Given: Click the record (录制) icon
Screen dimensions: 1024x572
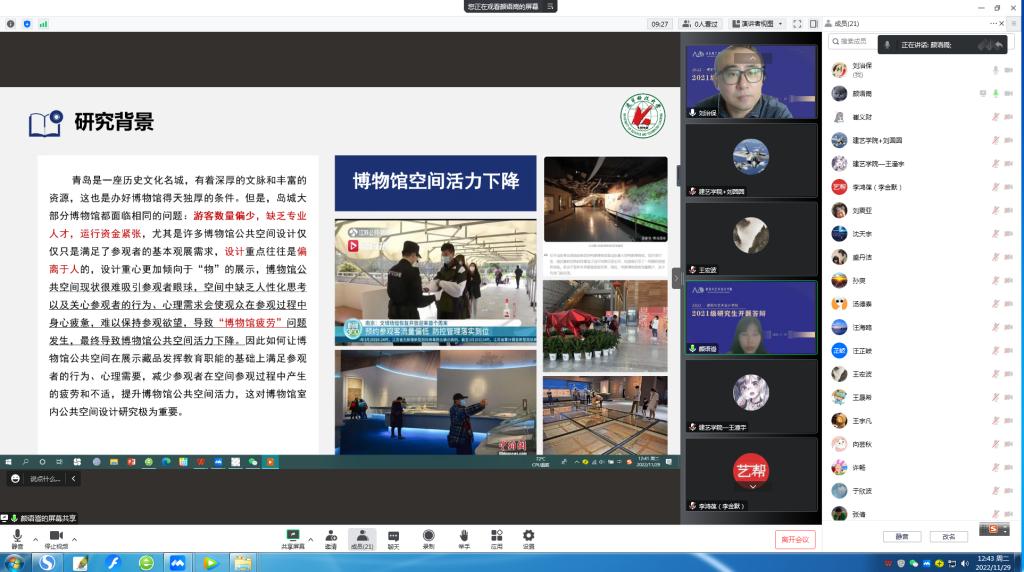Looking at the screenshot, I should (x=428, y=535).
